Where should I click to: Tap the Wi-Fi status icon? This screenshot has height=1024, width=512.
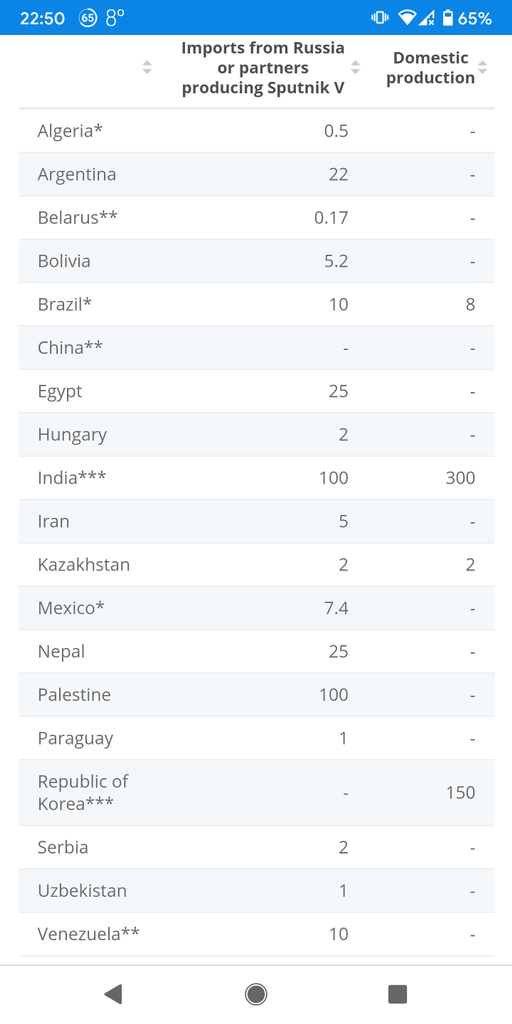click(x=407, y=18)
